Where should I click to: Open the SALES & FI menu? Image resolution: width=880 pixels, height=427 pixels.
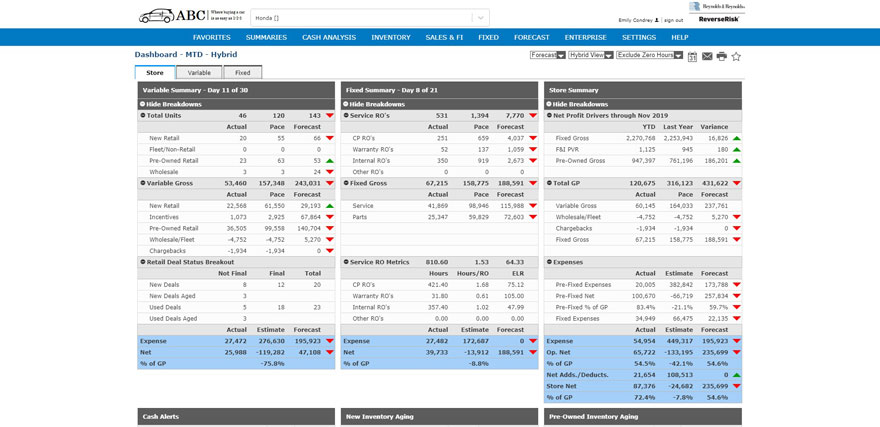[x=444, y=38]
